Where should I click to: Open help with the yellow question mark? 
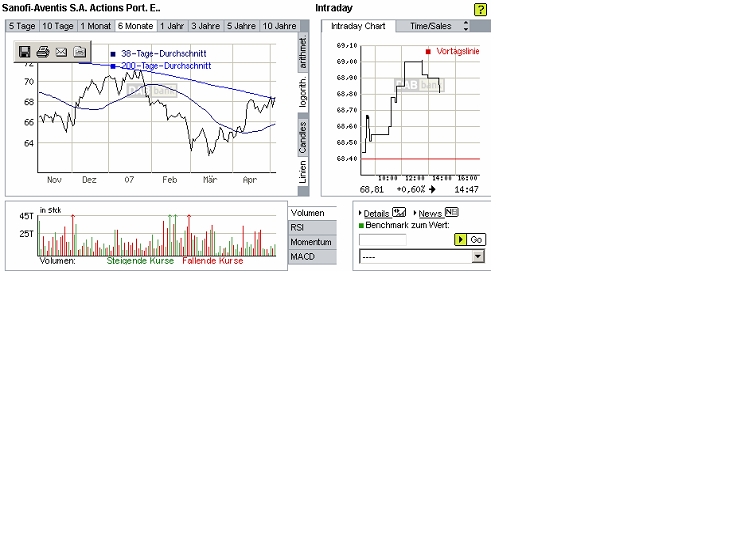click(x=480, y=9)
